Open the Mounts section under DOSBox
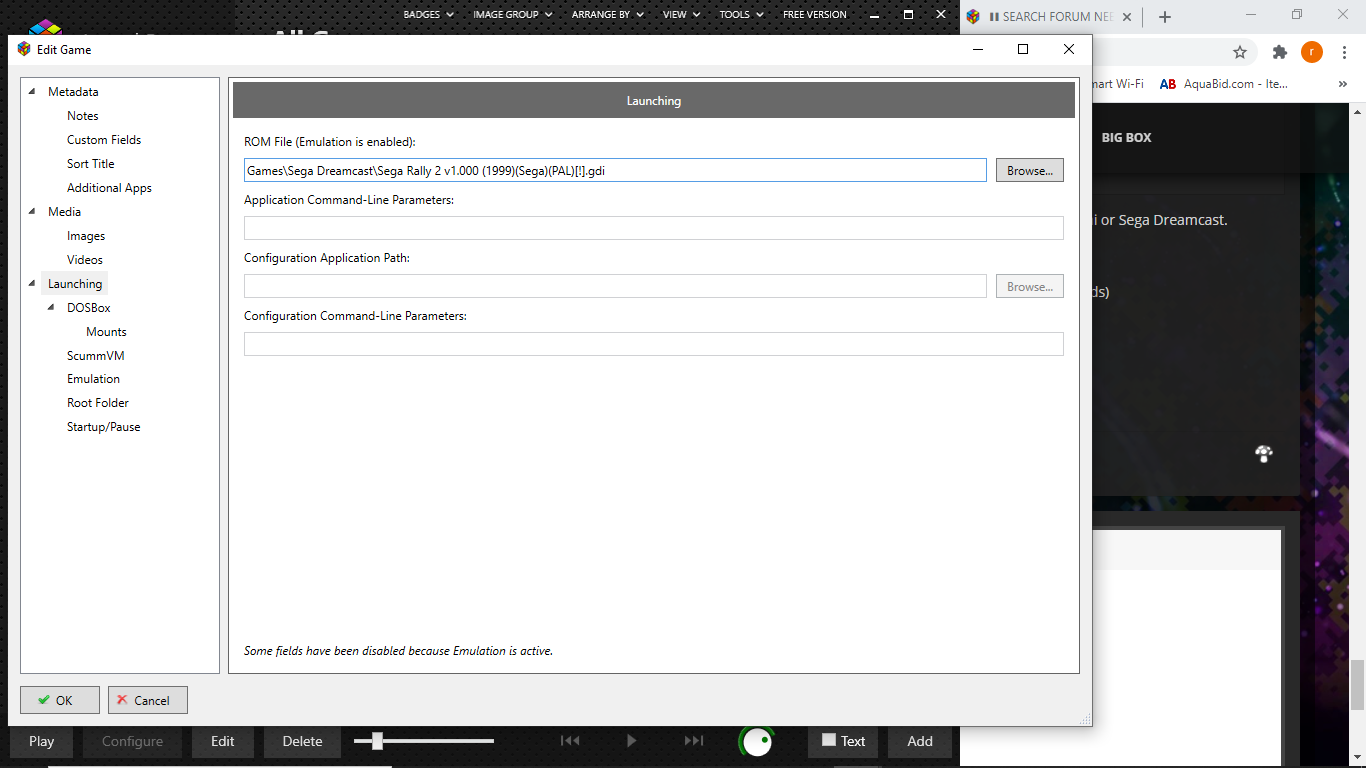 pyautogui.click(x=106, y=332)
